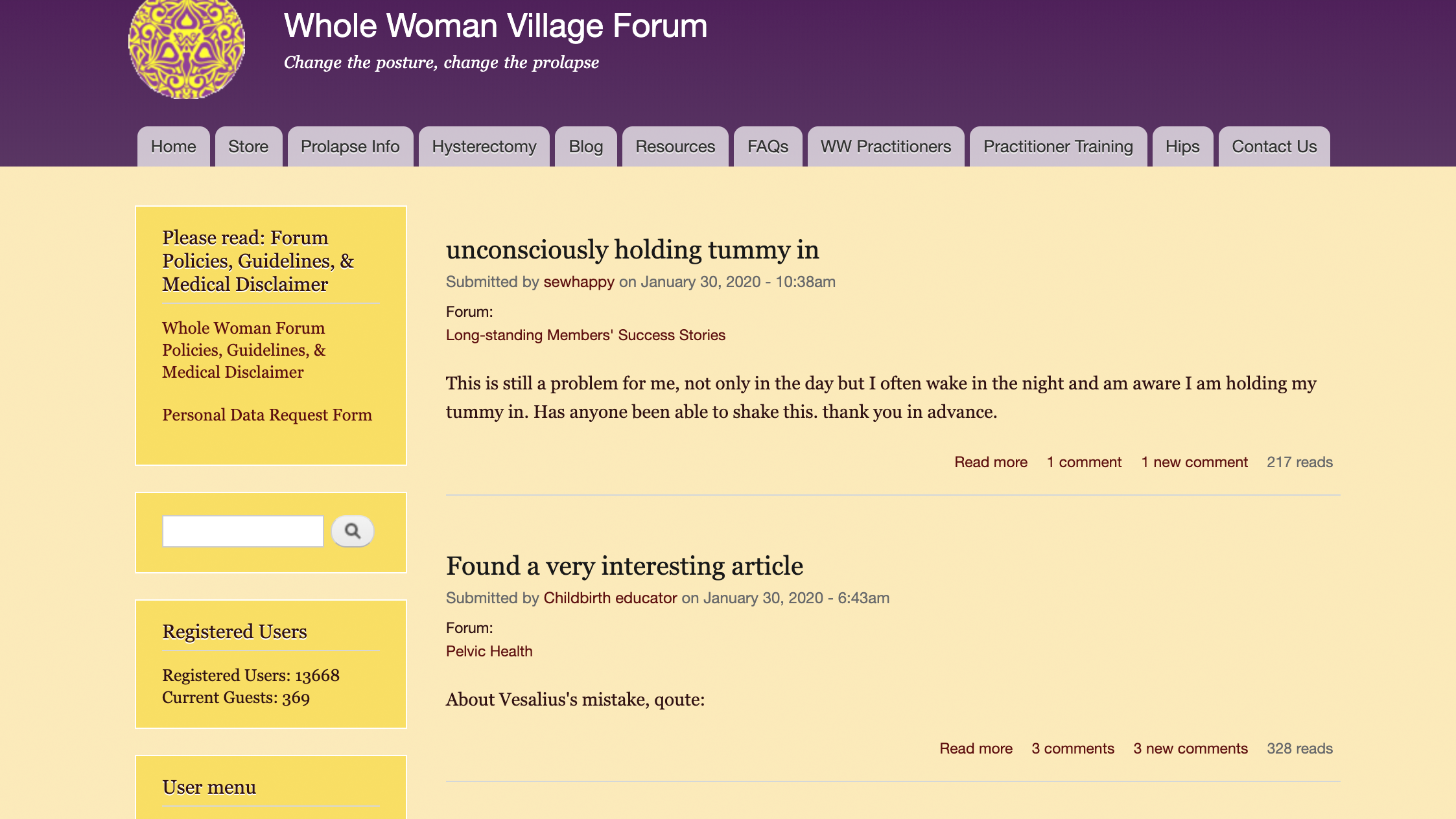Click inside the sidebar search field
The image size is (1456, 819).
242,531
